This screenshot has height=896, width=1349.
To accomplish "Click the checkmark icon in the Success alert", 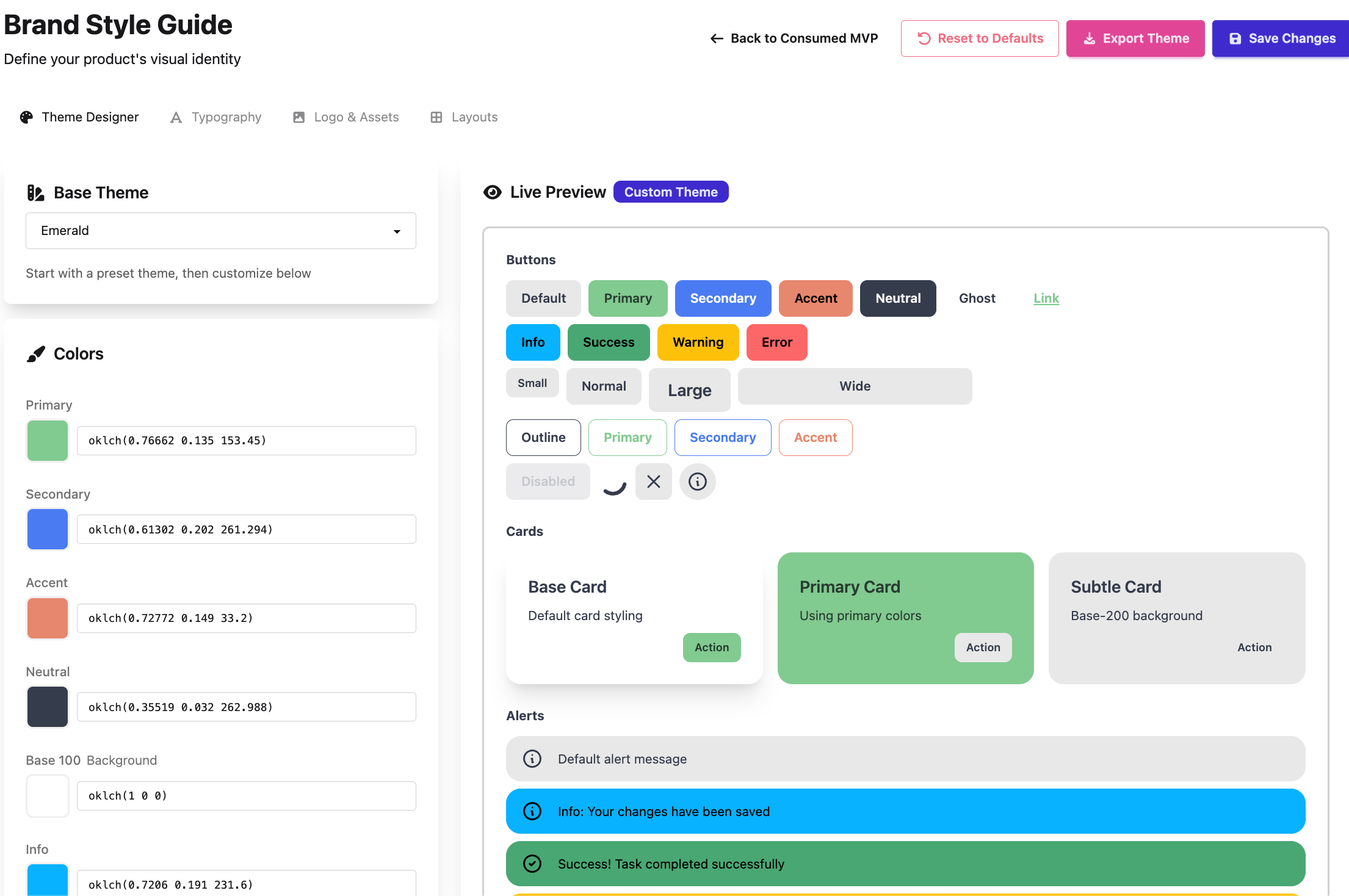I will [x=532, y=864].
